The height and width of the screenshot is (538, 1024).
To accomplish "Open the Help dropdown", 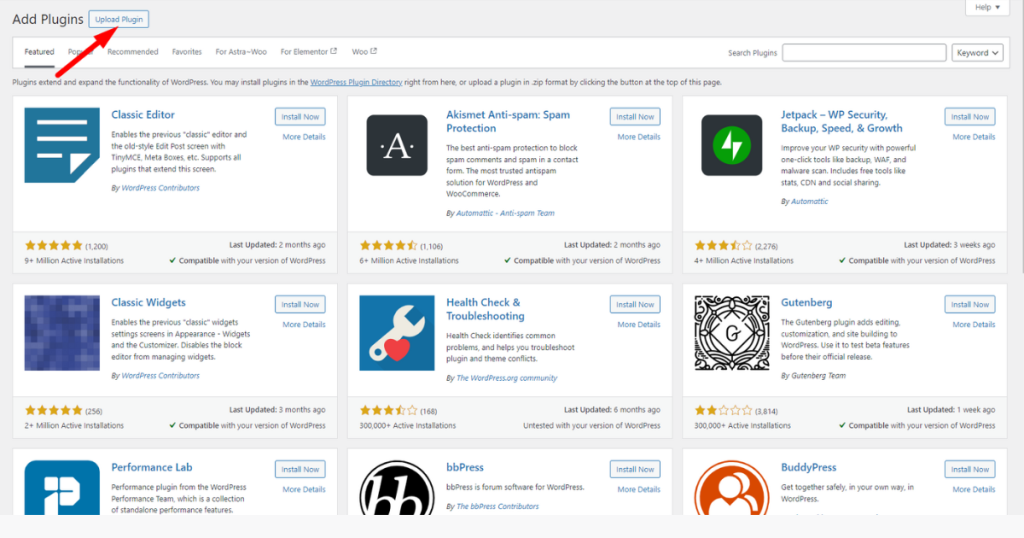I will tap(987, 7).
